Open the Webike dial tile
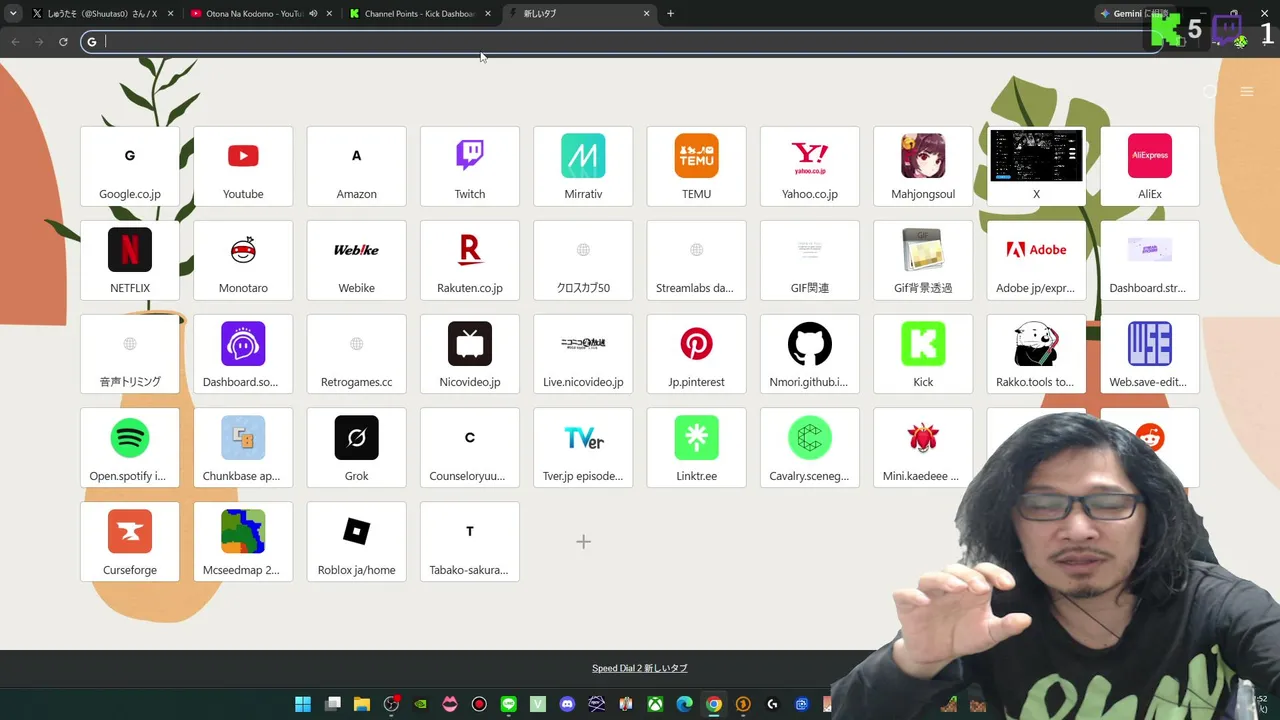This screenshot has width=1280, height=720. tap(356, 260)
